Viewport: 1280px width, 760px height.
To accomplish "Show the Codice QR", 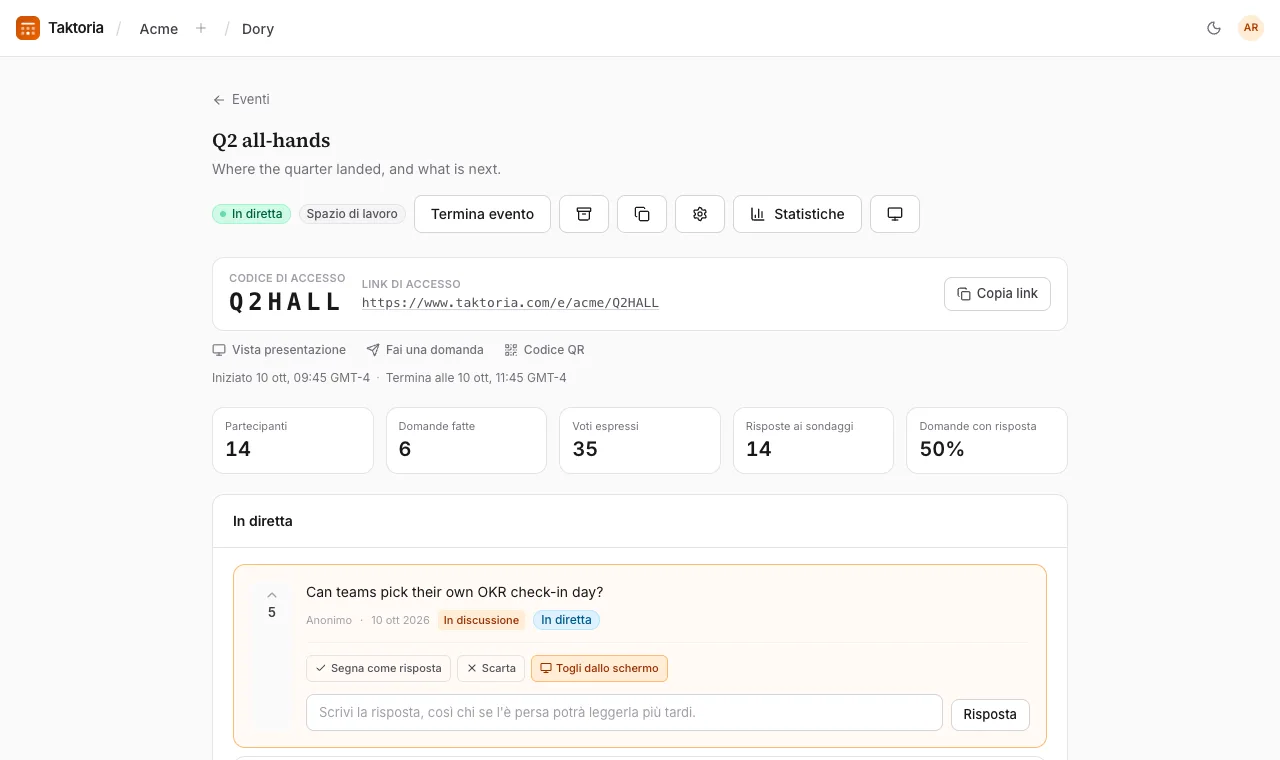I will tap(544, 350).
